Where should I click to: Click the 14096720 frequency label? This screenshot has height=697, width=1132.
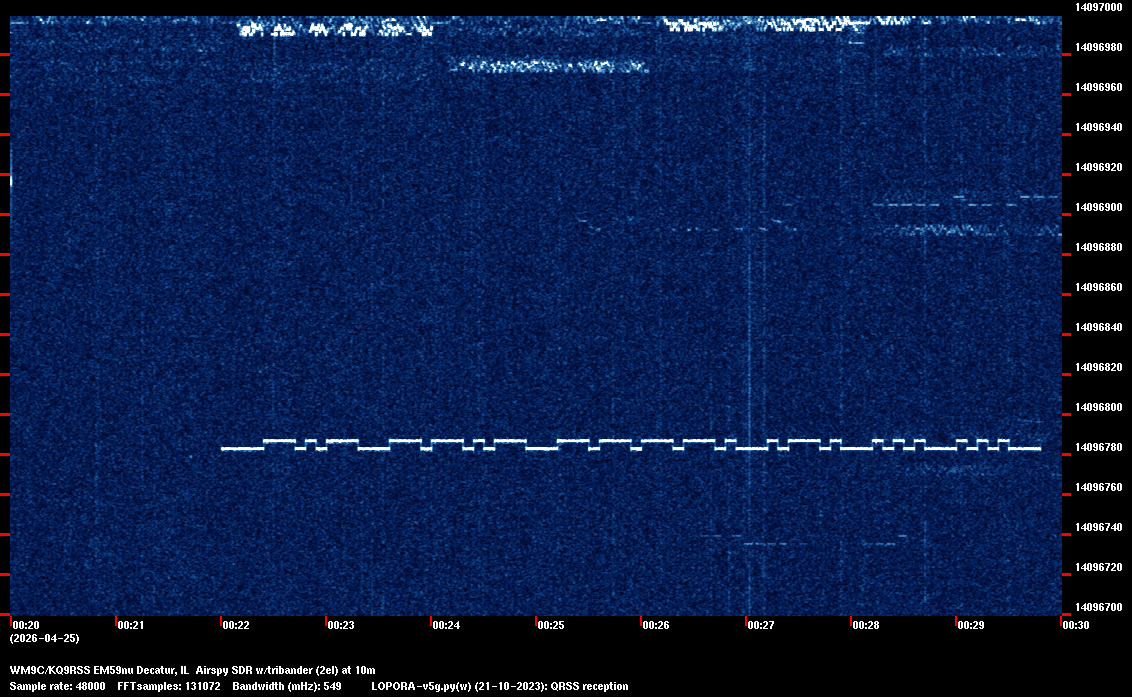(1099, 568)
